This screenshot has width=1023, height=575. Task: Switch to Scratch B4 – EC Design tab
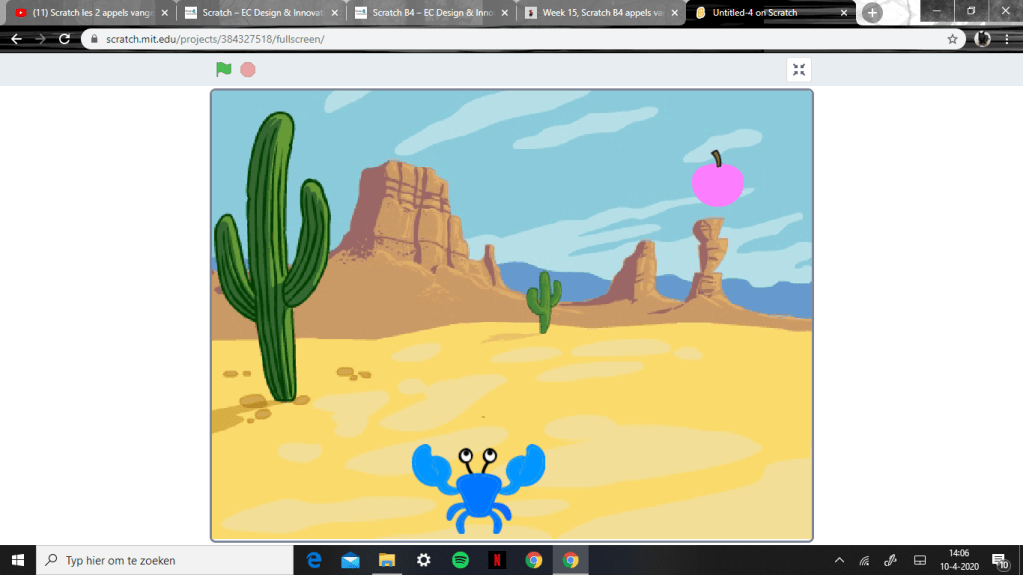click(428, 13)
